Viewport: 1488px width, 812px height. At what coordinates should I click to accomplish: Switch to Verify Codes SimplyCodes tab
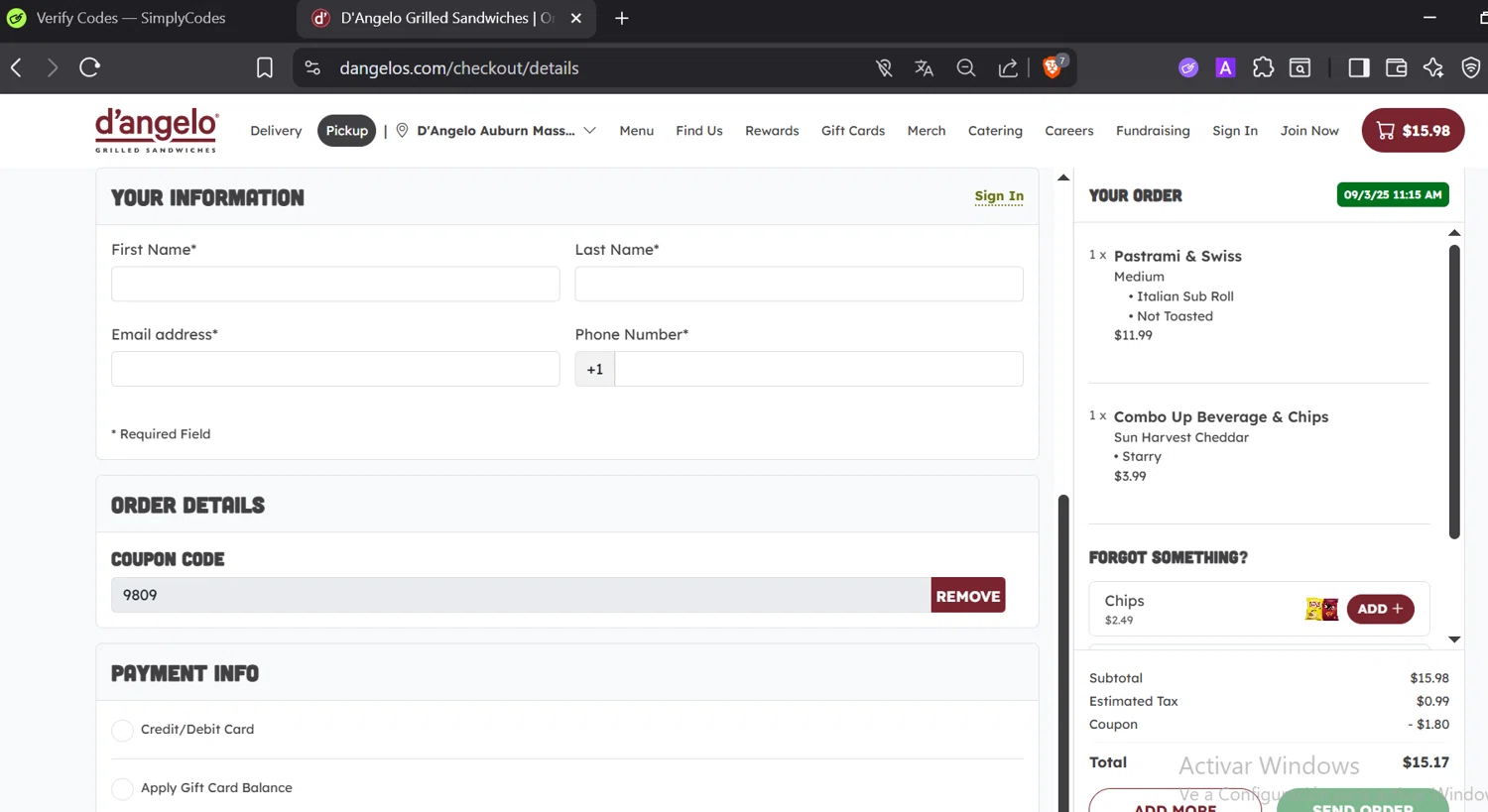129,18
